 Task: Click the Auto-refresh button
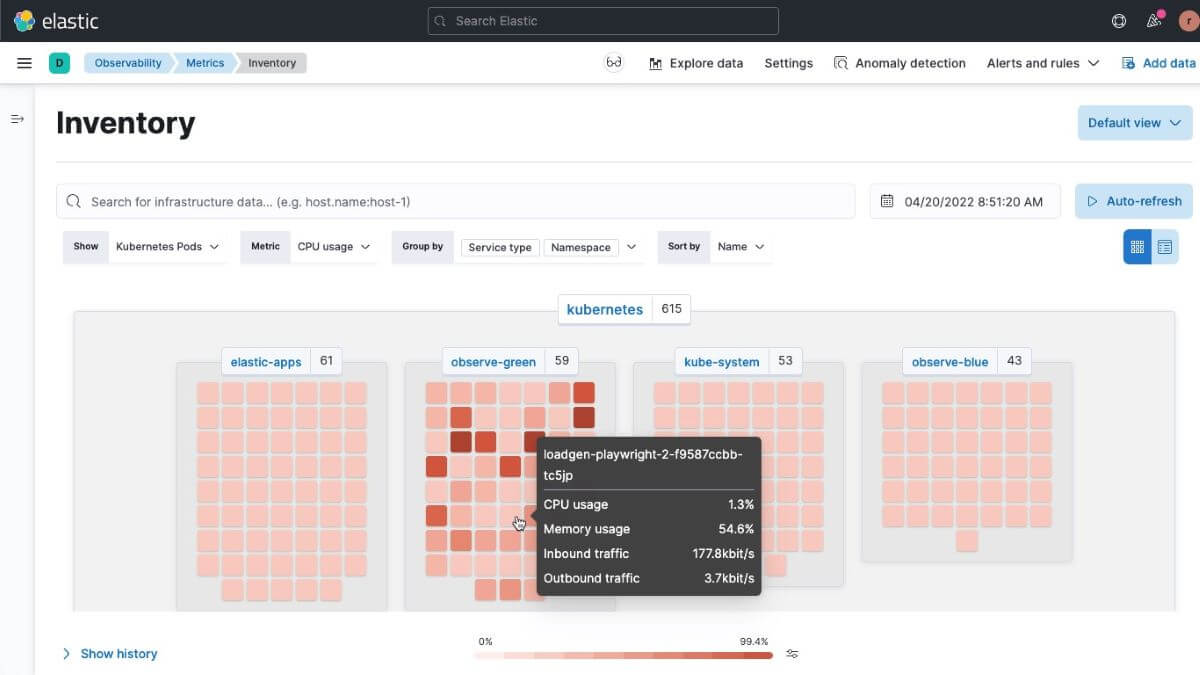1133,200
